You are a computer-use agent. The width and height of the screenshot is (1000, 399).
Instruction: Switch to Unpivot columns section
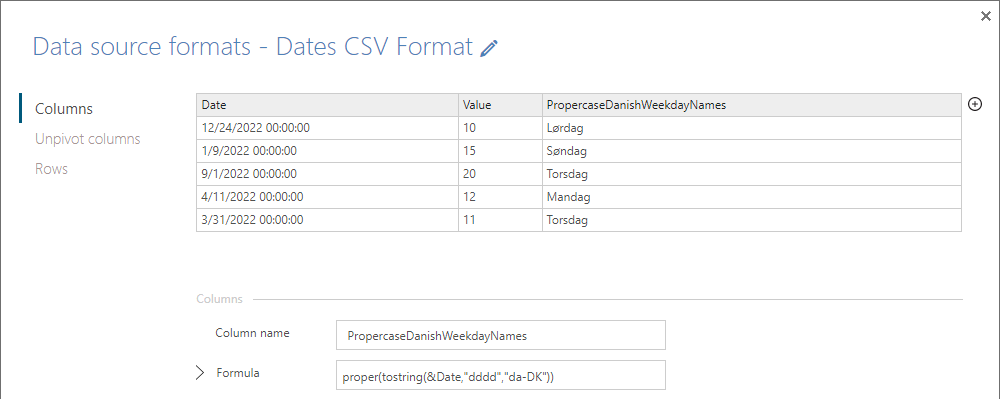[88, 139]
